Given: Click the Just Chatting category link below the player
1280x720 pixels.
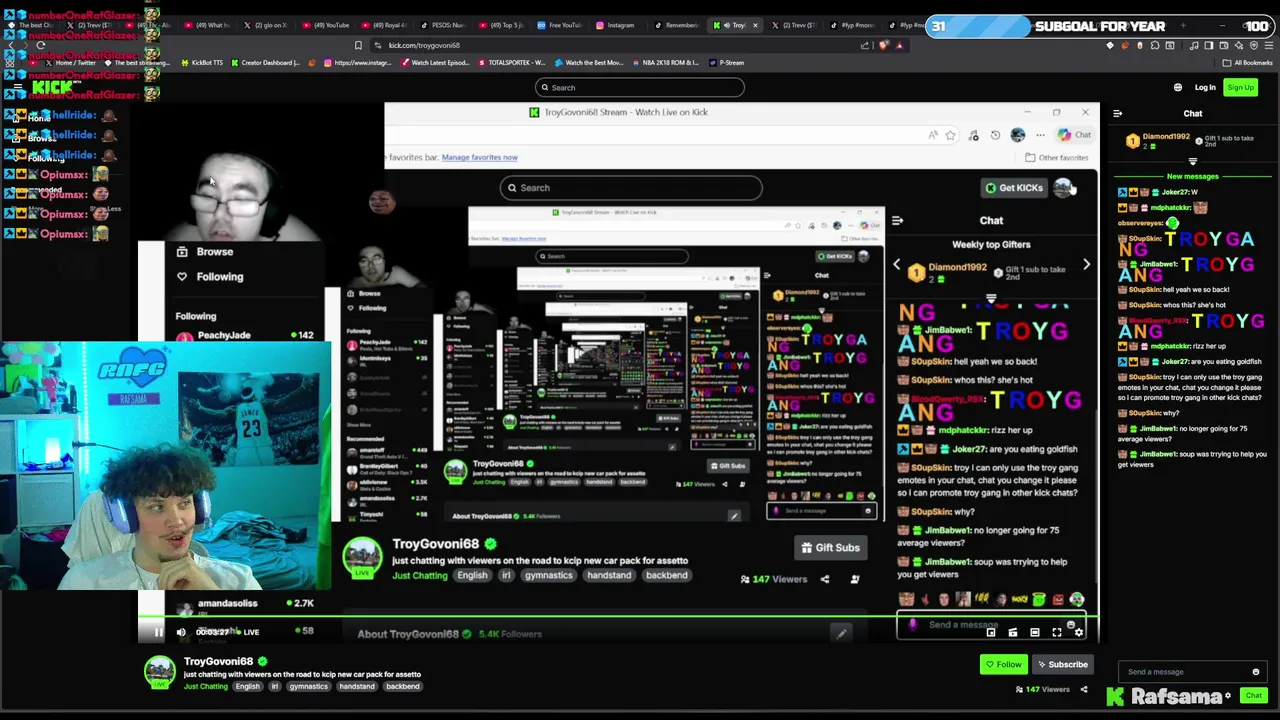Looking at the screenshot, I should click(205, 686).
